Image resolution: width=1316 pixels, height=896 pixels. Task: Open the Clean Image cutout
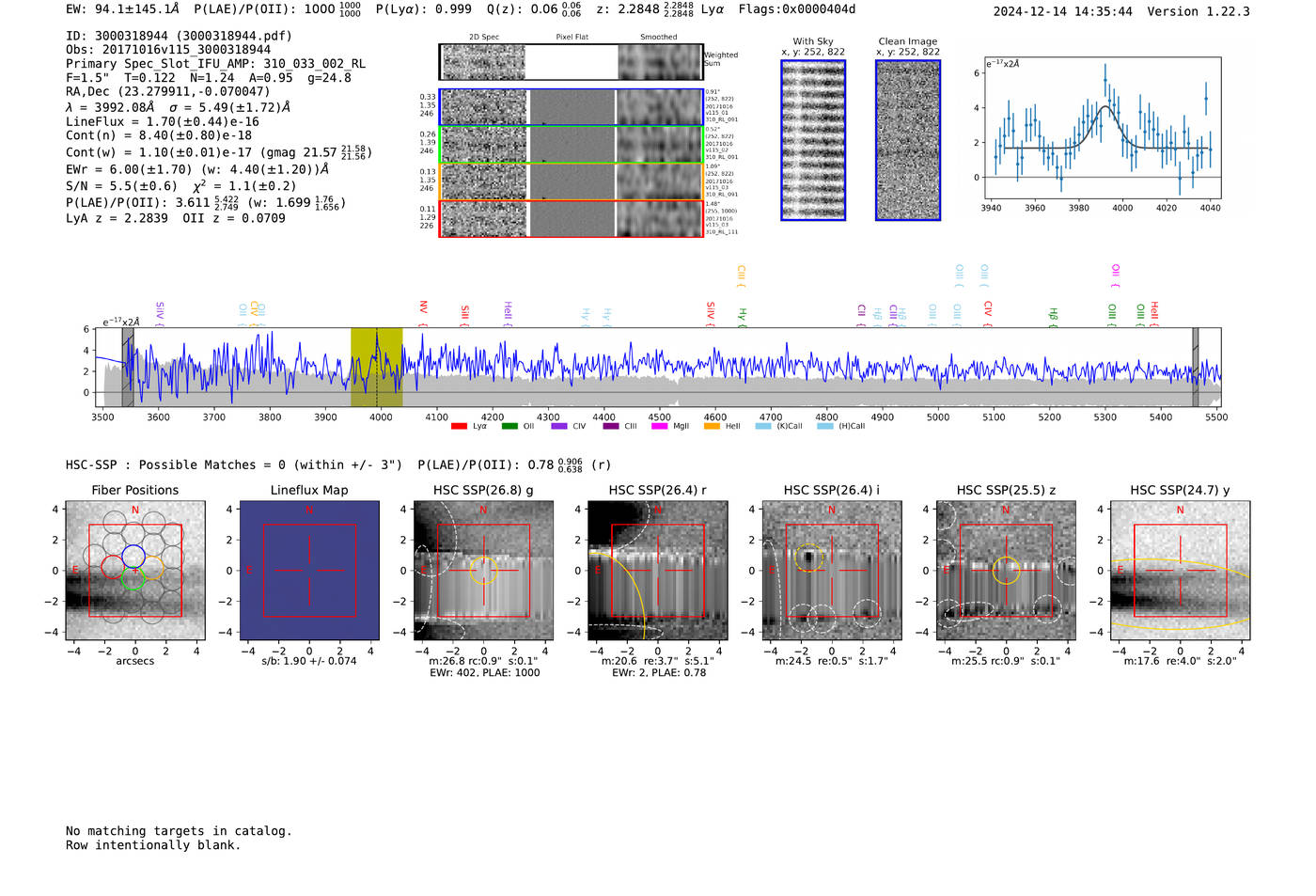[x=908, y=140]
